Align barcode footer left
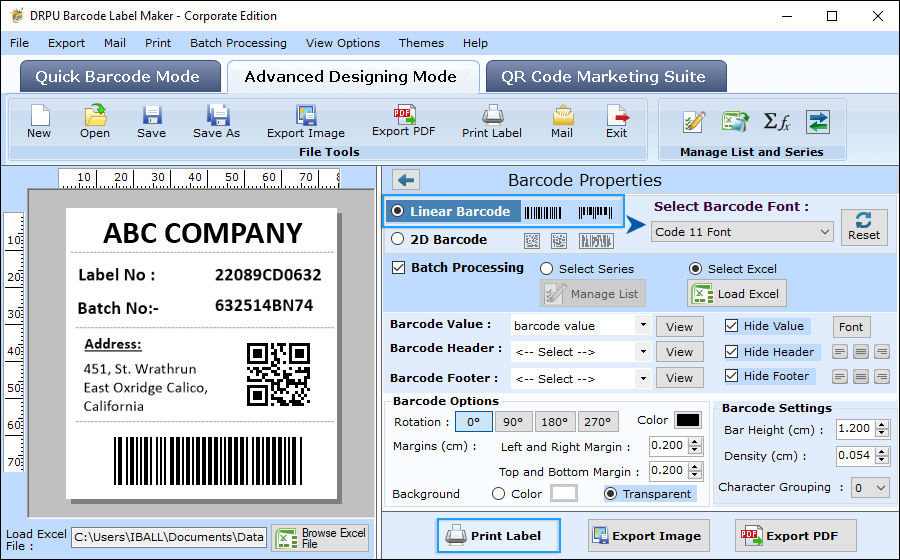Screen dimensions: 900x560 840,376
